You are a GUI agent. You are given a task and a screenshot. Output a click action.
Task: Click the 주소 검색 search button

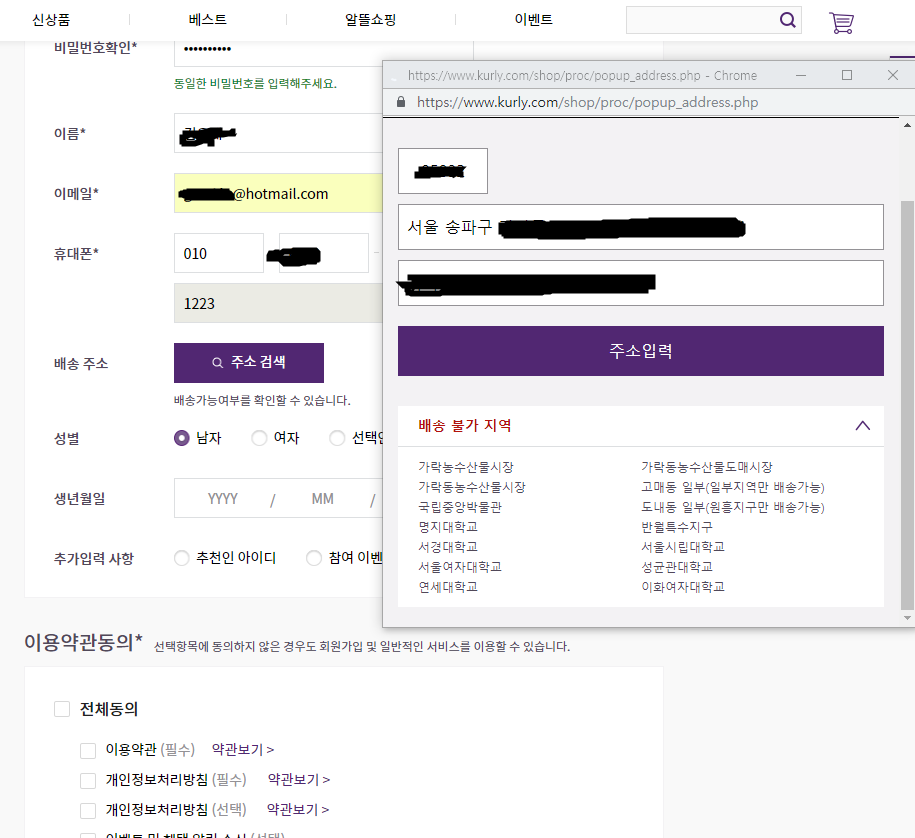248,363
